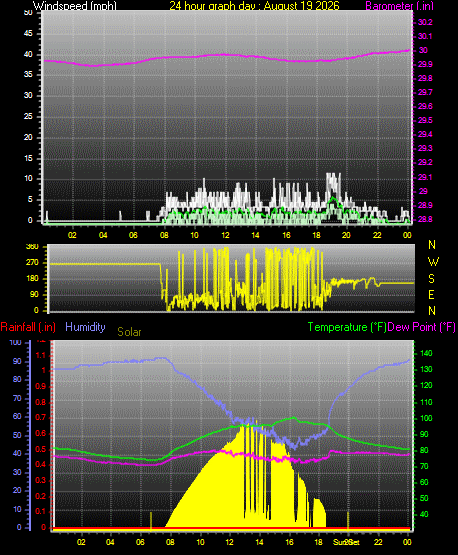Click the '90' tick on the wind direction axis

pos(34,294)
